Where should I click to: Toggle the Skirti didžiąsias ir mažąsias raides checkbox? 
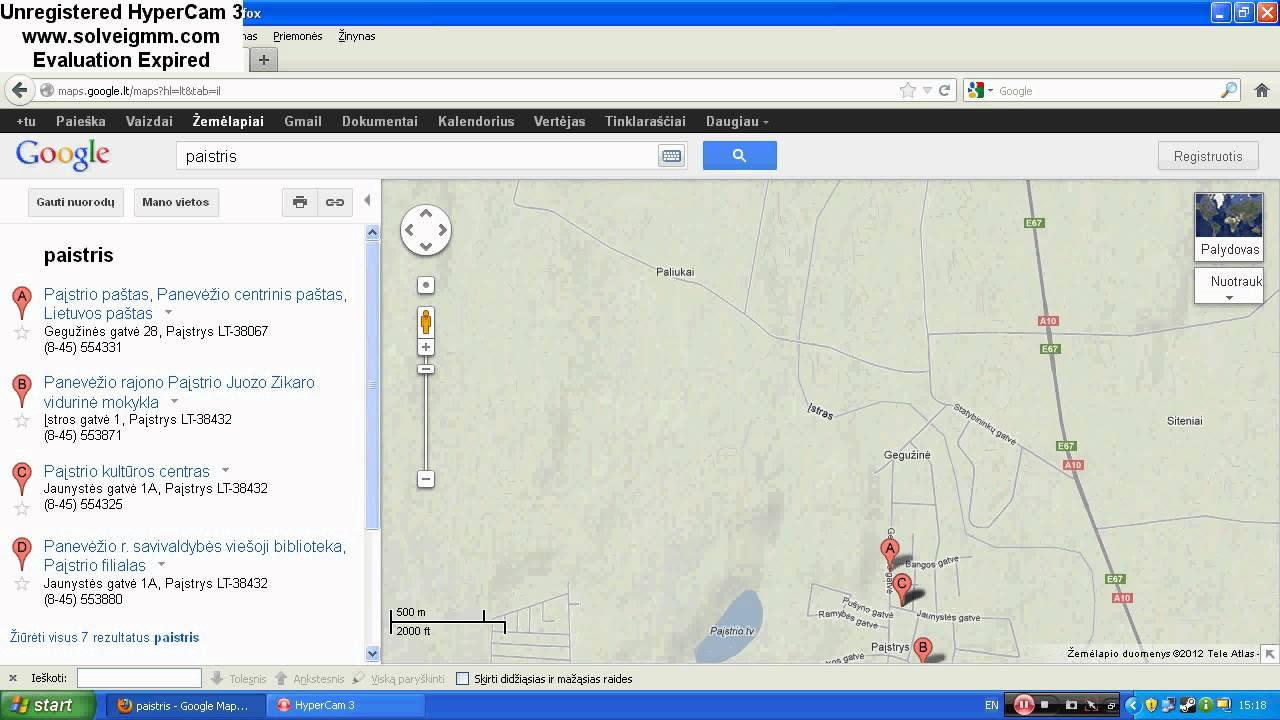coord(462,678)
